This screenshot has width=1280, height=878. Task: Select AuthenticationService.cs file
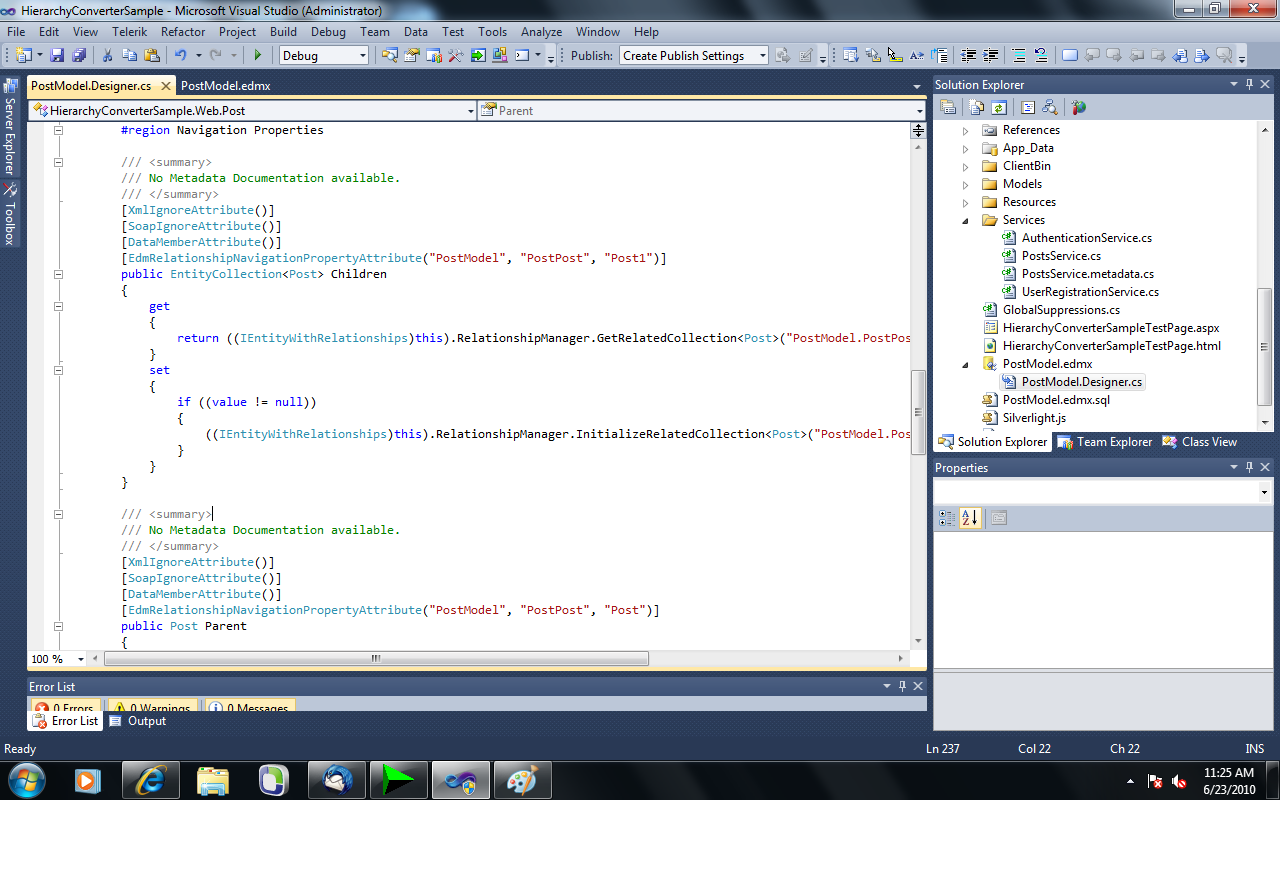click(1086, 238)
